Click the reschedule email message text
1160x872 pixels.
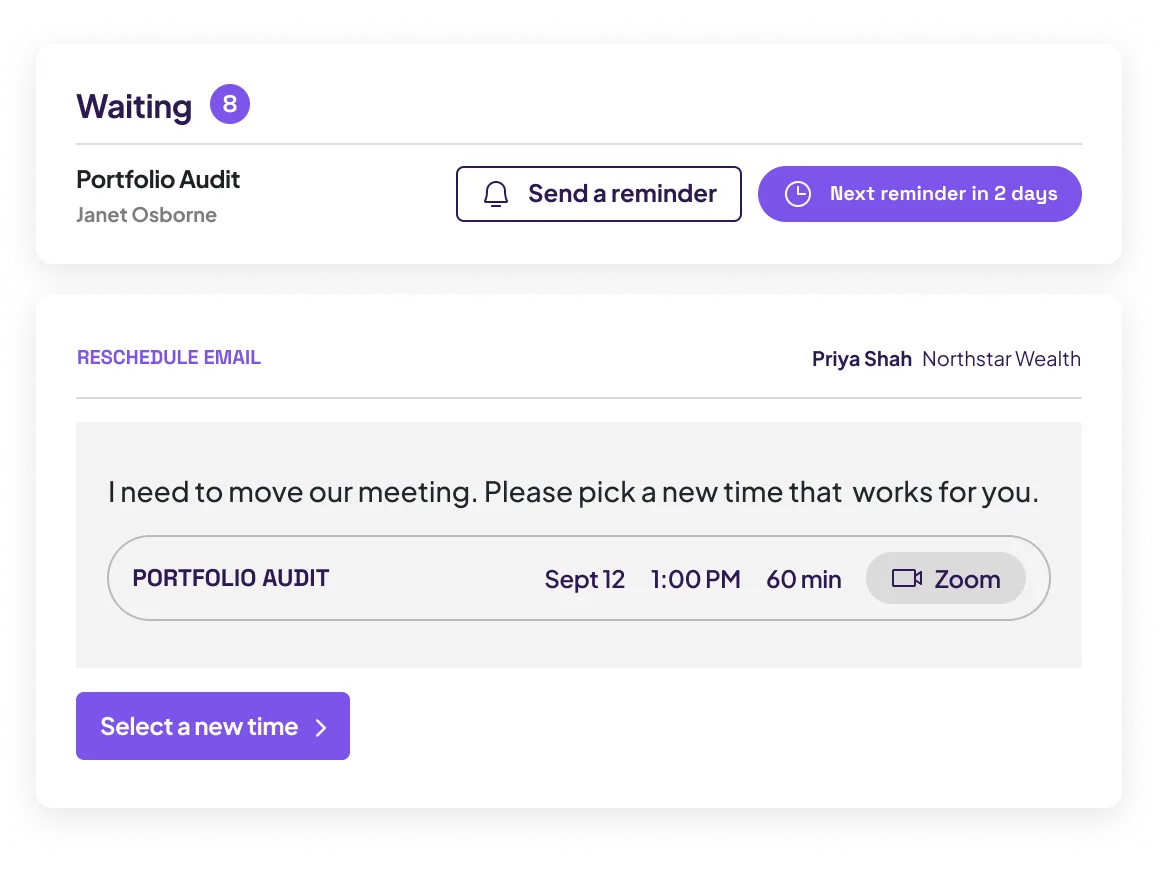[x=573, y=492]
